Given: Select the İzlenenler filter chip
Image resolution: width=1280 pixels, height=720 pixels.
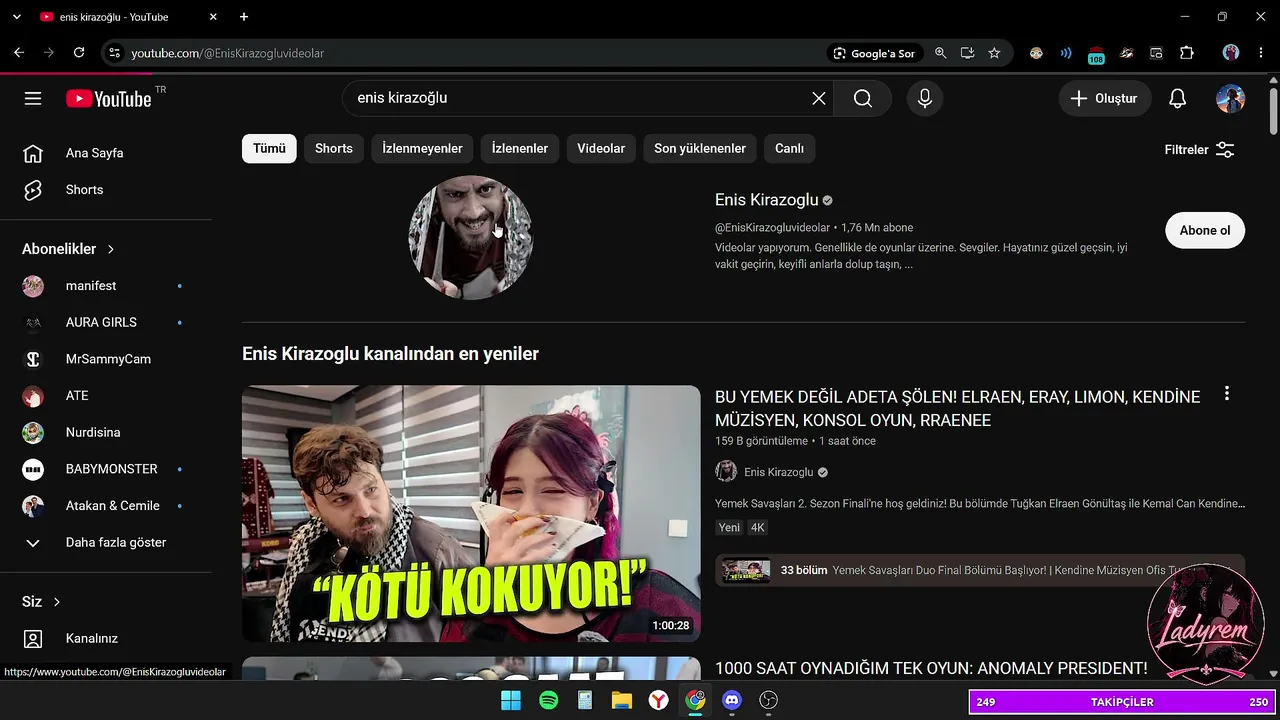Looking at the screenshot, I should pyautogui.click(x=520, y=148).
